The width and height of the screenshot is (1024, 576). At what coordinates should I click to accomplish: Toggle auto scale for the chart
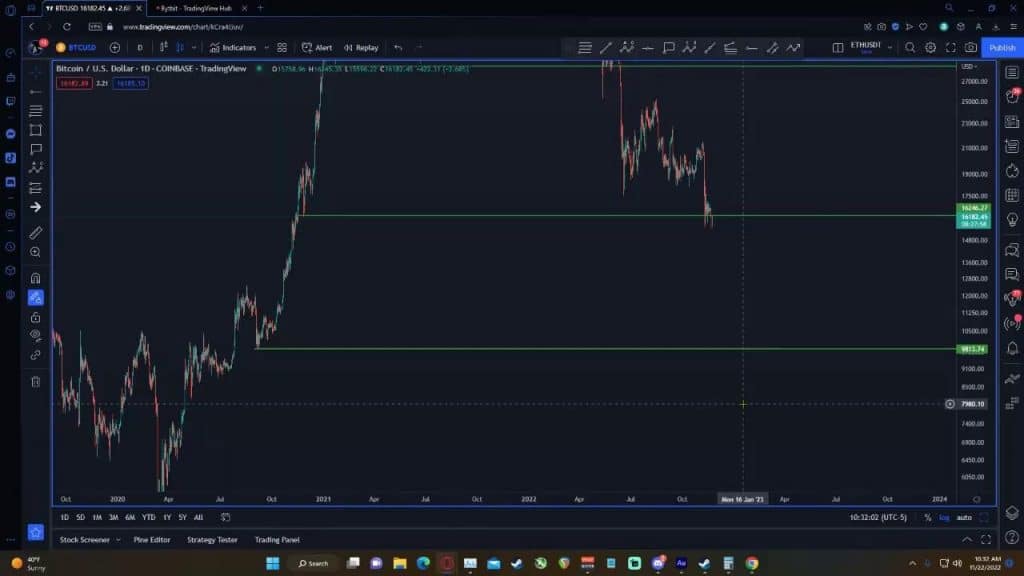[964, 517]
